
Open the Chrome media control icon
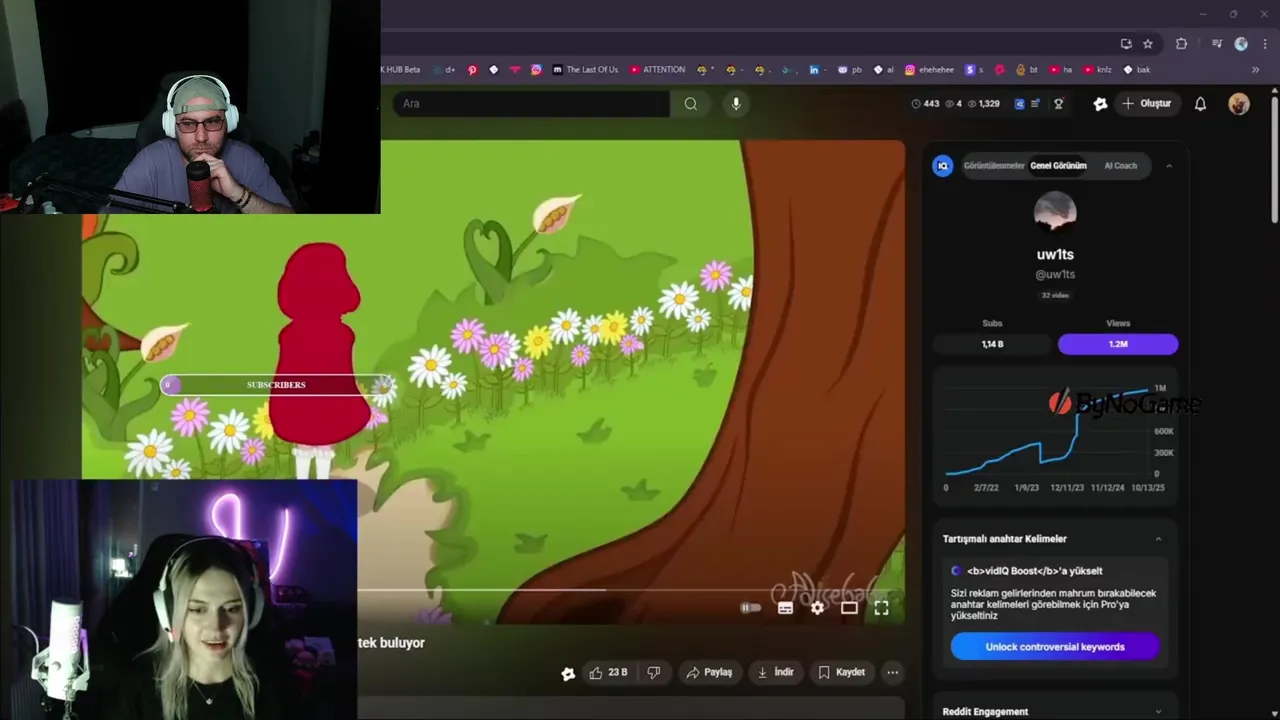click(1217, 44)
